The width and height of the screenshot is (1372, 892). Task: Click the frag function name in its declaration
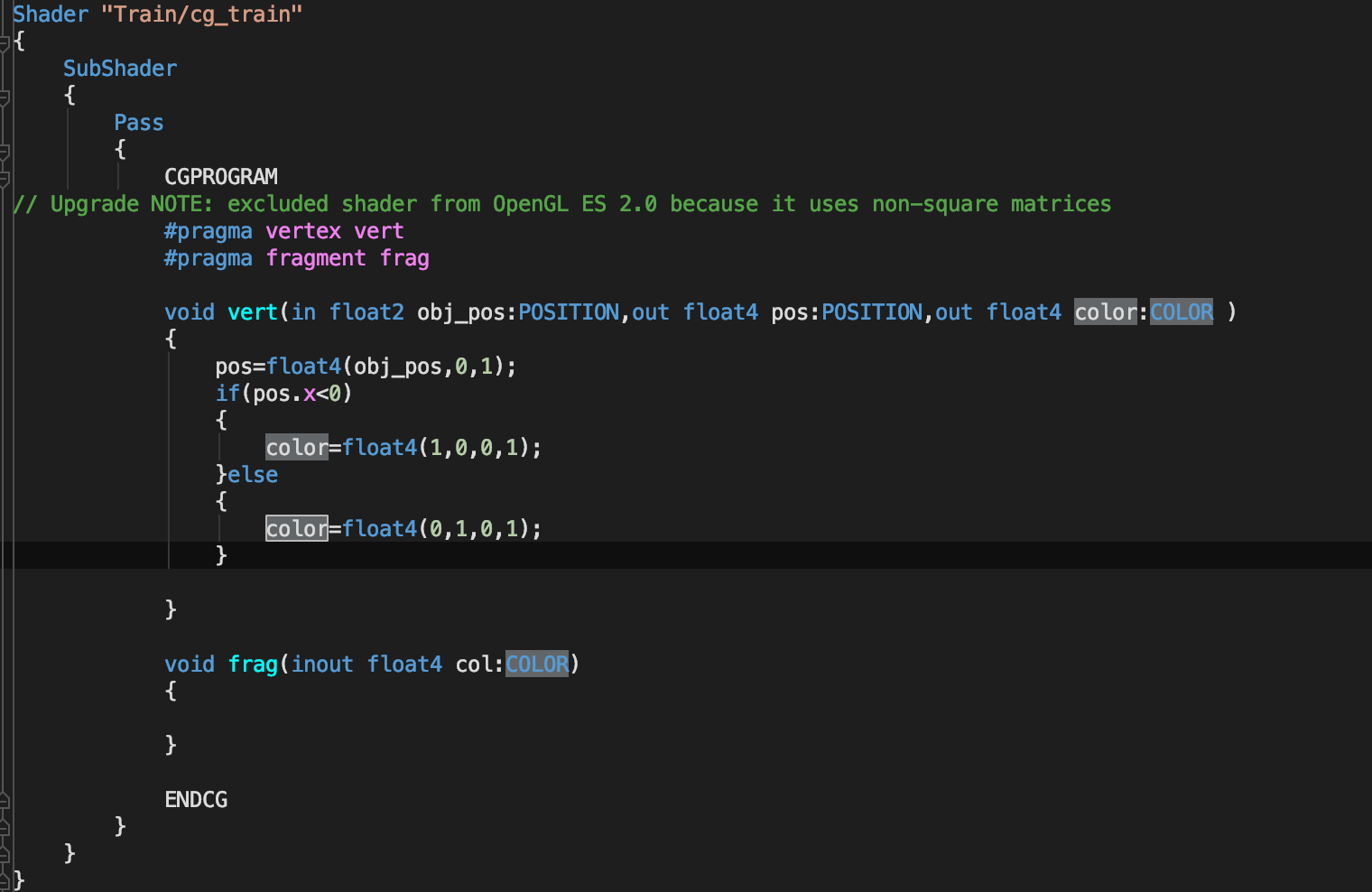253,664
